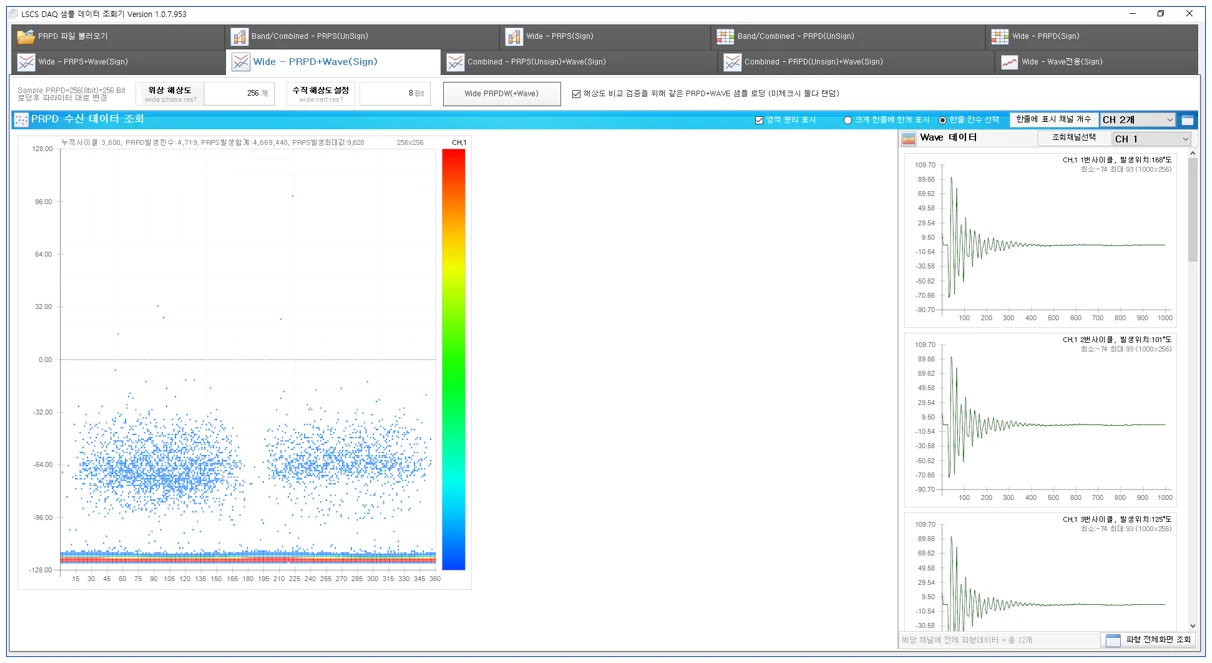Click the CH,1 2번사이클 waveform chart
Image resolution: width=1212 pixels, height=663 pixels.
[1040, 420]
